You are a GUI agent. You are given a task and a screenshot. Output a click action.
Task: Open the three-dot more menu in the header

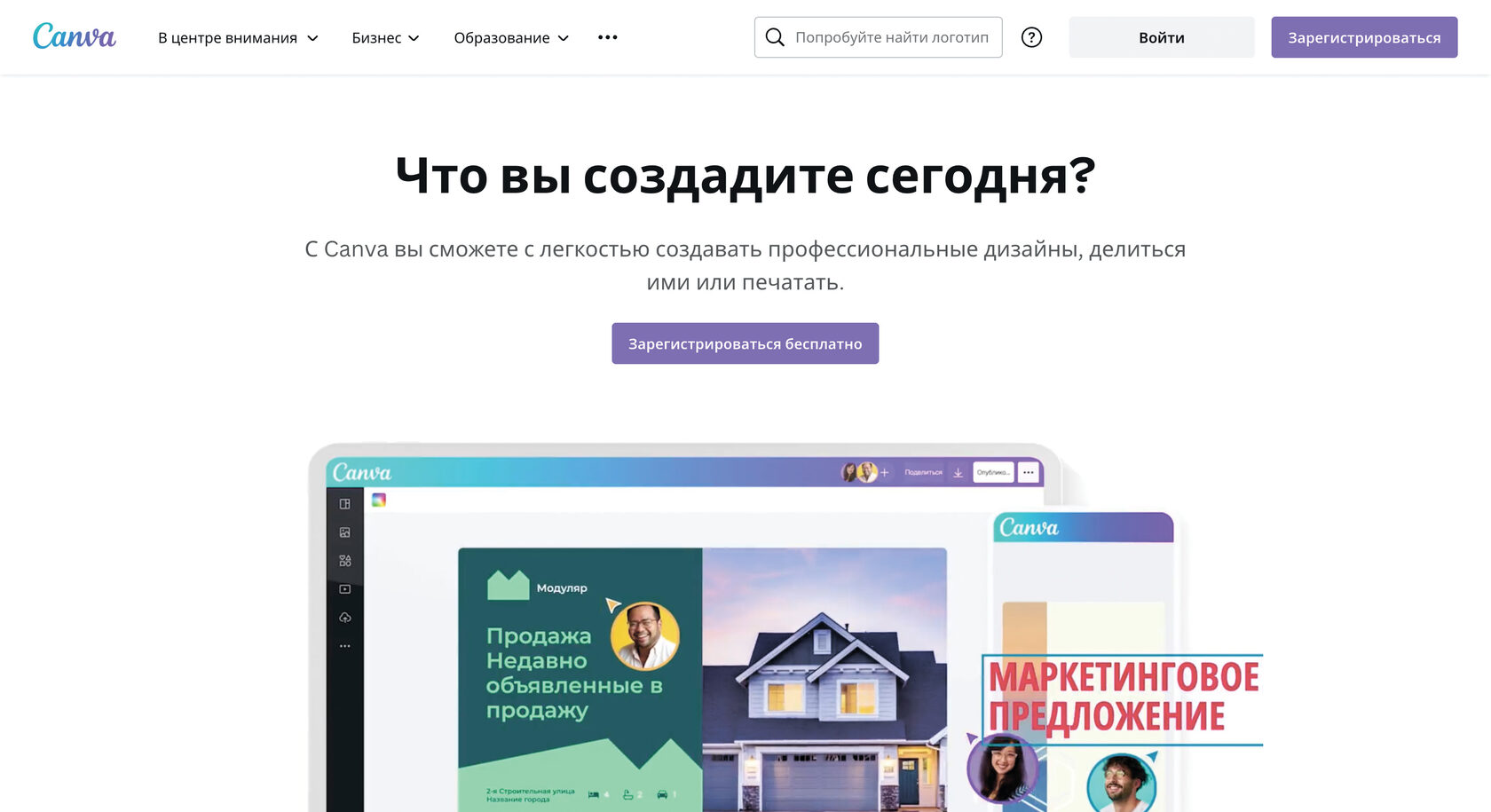tap(608, 37)
